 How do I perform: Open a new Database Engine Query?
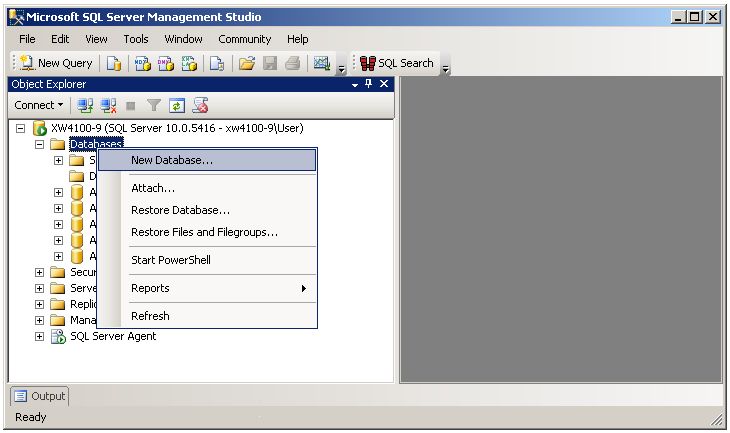114,63
